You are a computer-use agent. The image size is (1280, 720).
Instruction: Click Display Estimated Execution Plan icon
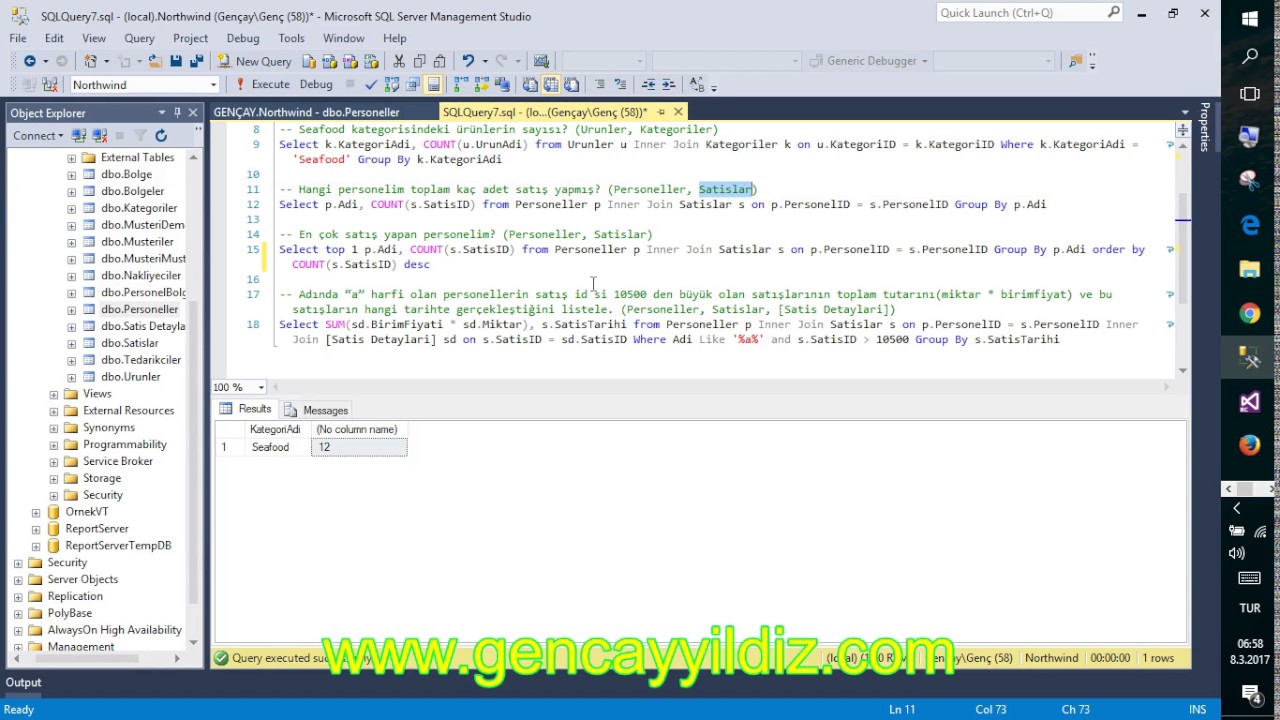pyautogui.click(x=392, y=85)
